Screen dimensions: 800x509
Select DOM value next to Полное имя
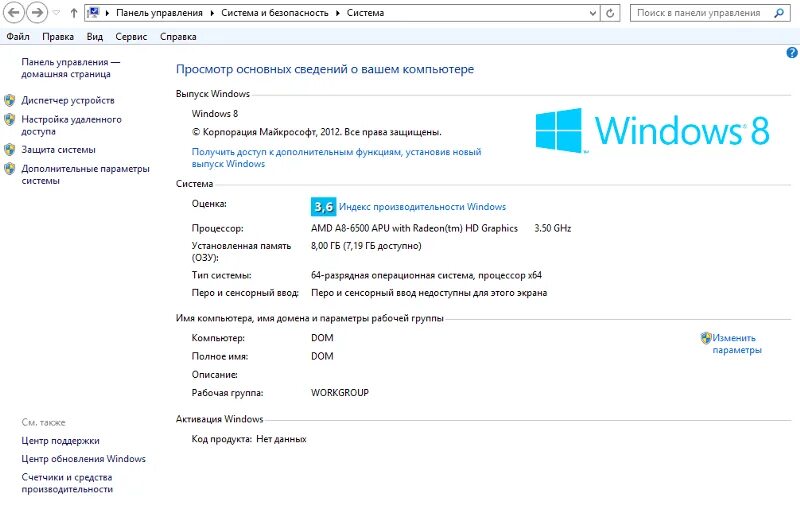(x=322, y=356)
